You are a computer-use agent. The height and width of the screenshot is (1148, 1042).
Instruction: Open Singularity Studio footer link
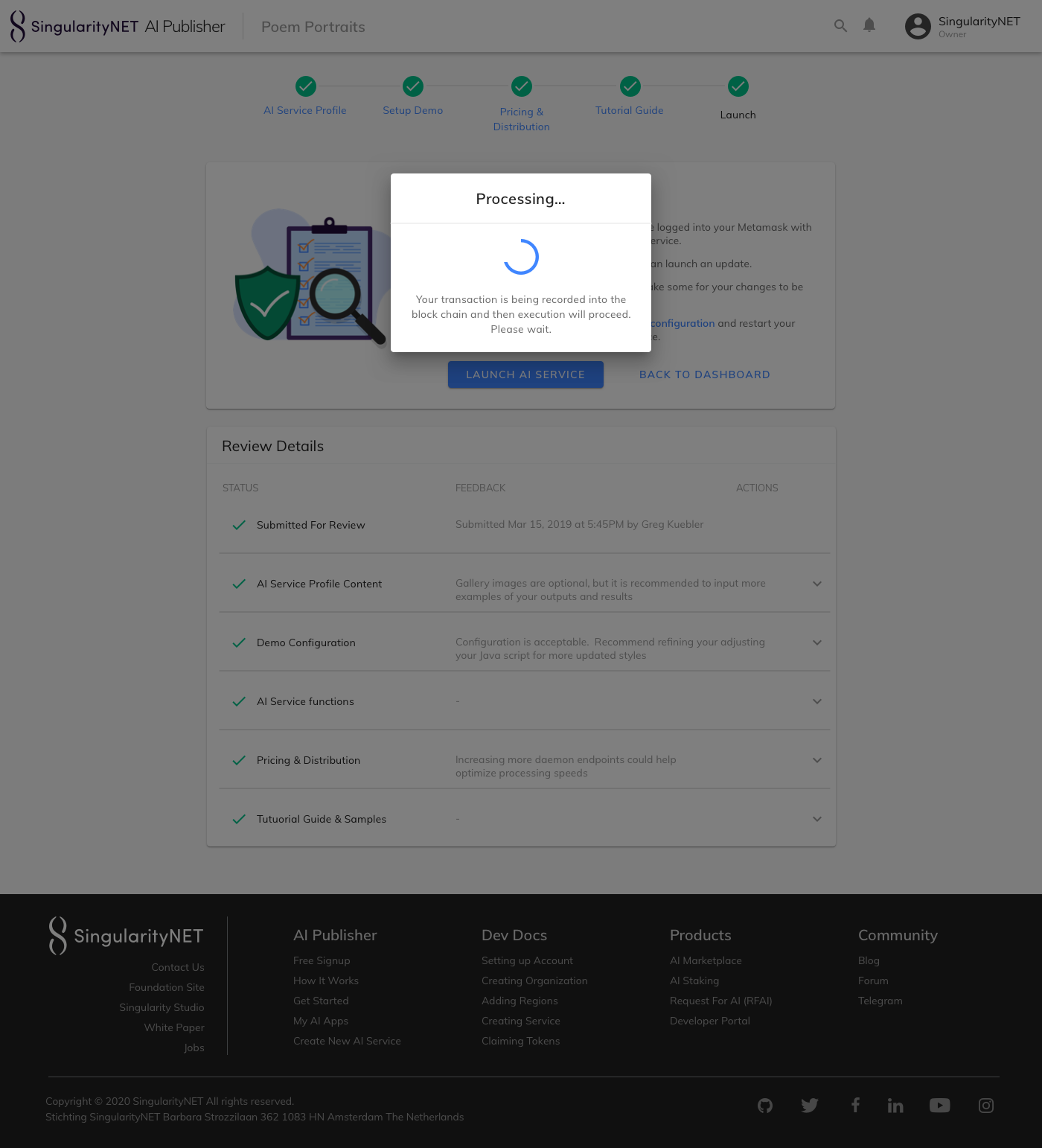coord(162,1007)
